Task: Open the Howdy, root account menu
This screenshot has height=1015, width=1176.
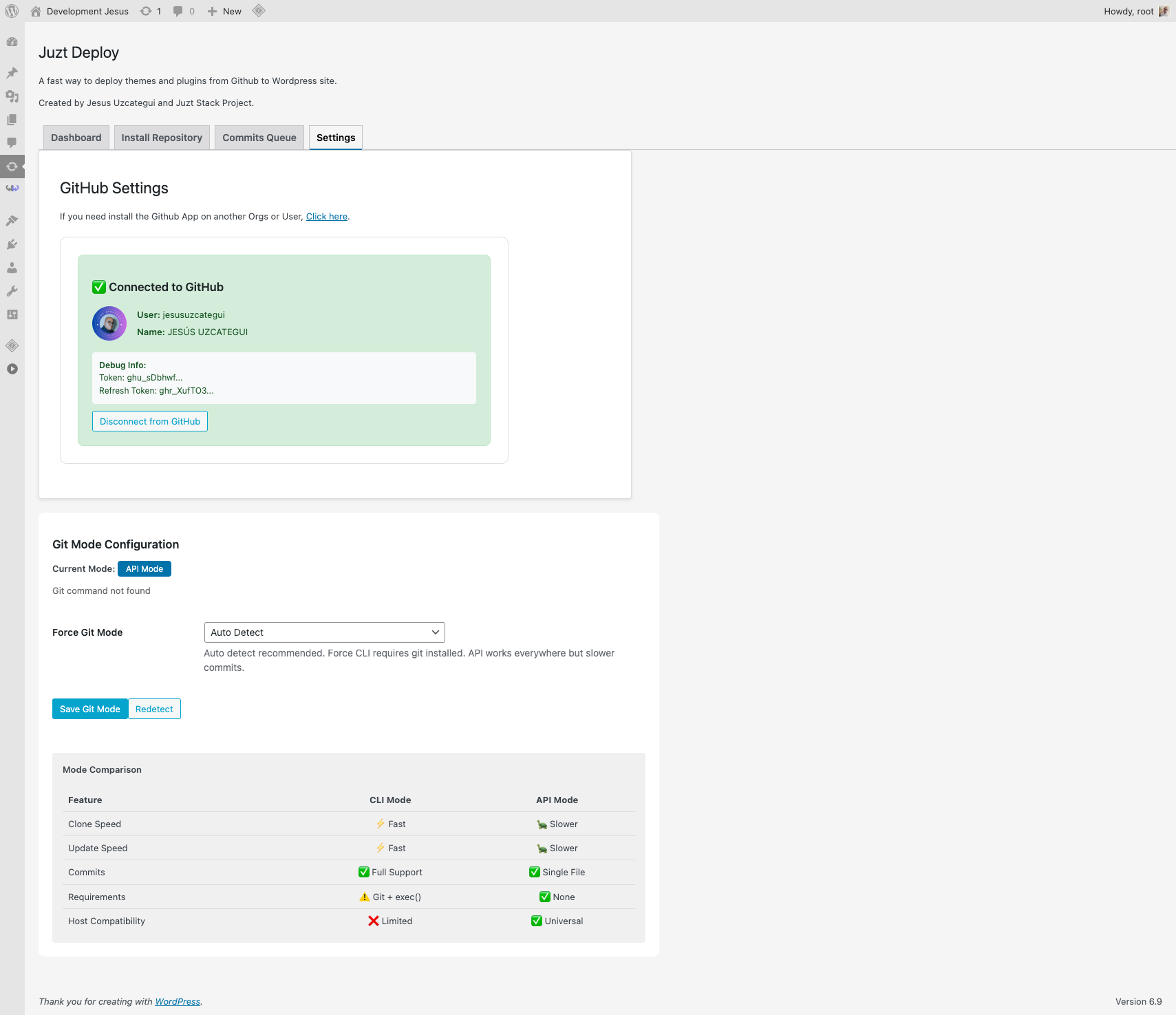Action: 1136,11
